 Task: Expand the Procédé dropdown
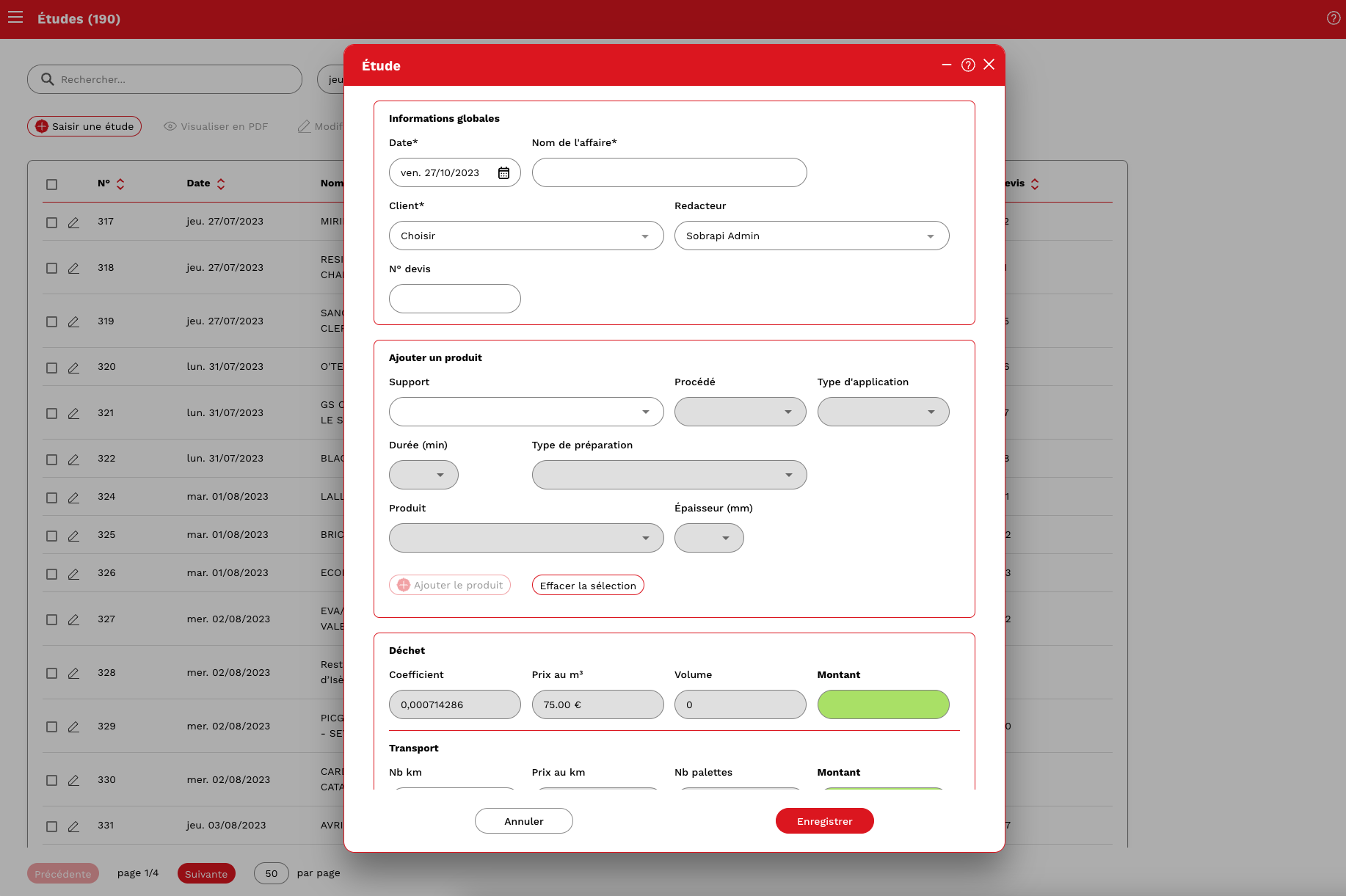[740, 412]
